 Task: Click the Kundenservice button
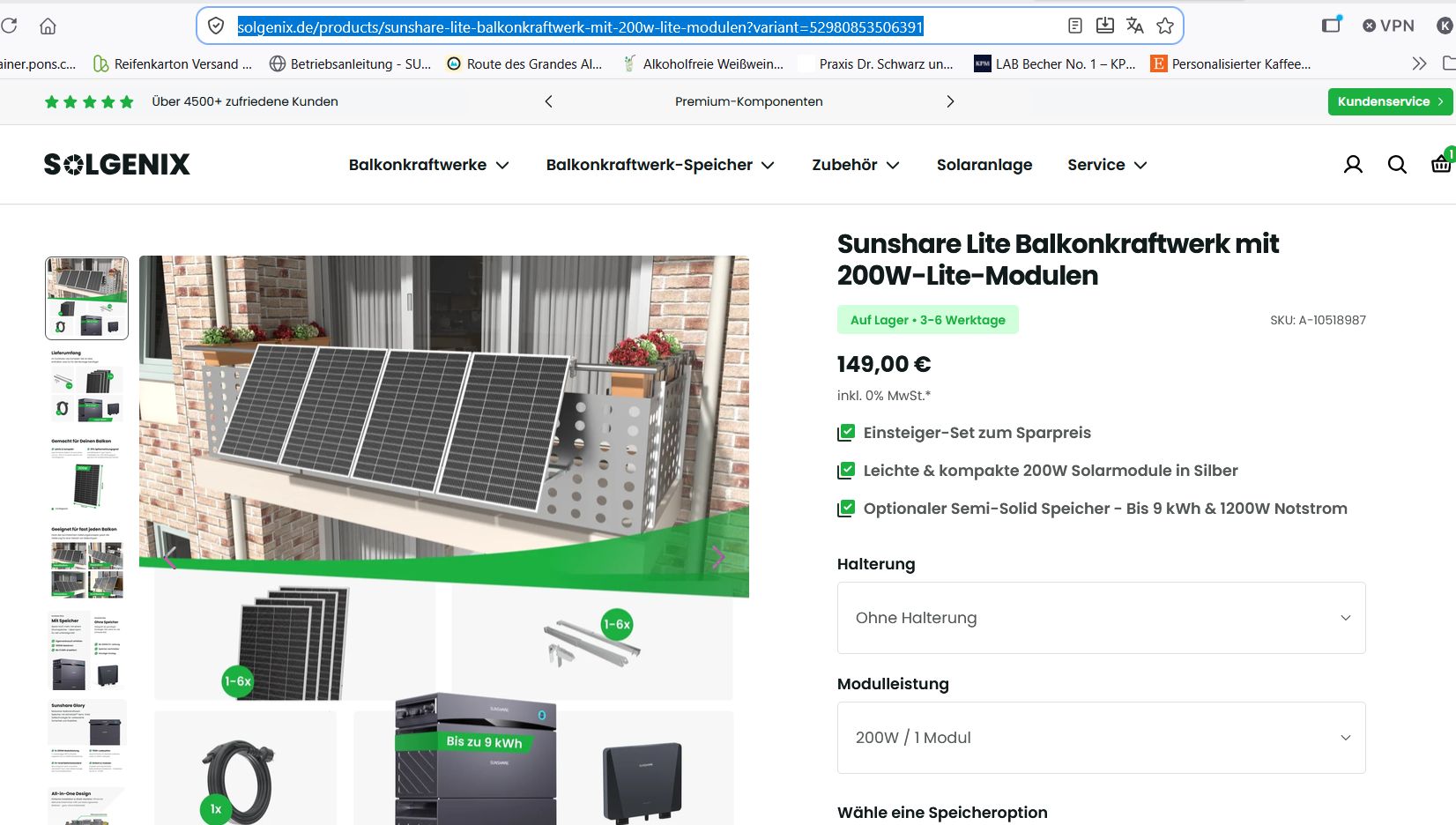point(1390,101)
